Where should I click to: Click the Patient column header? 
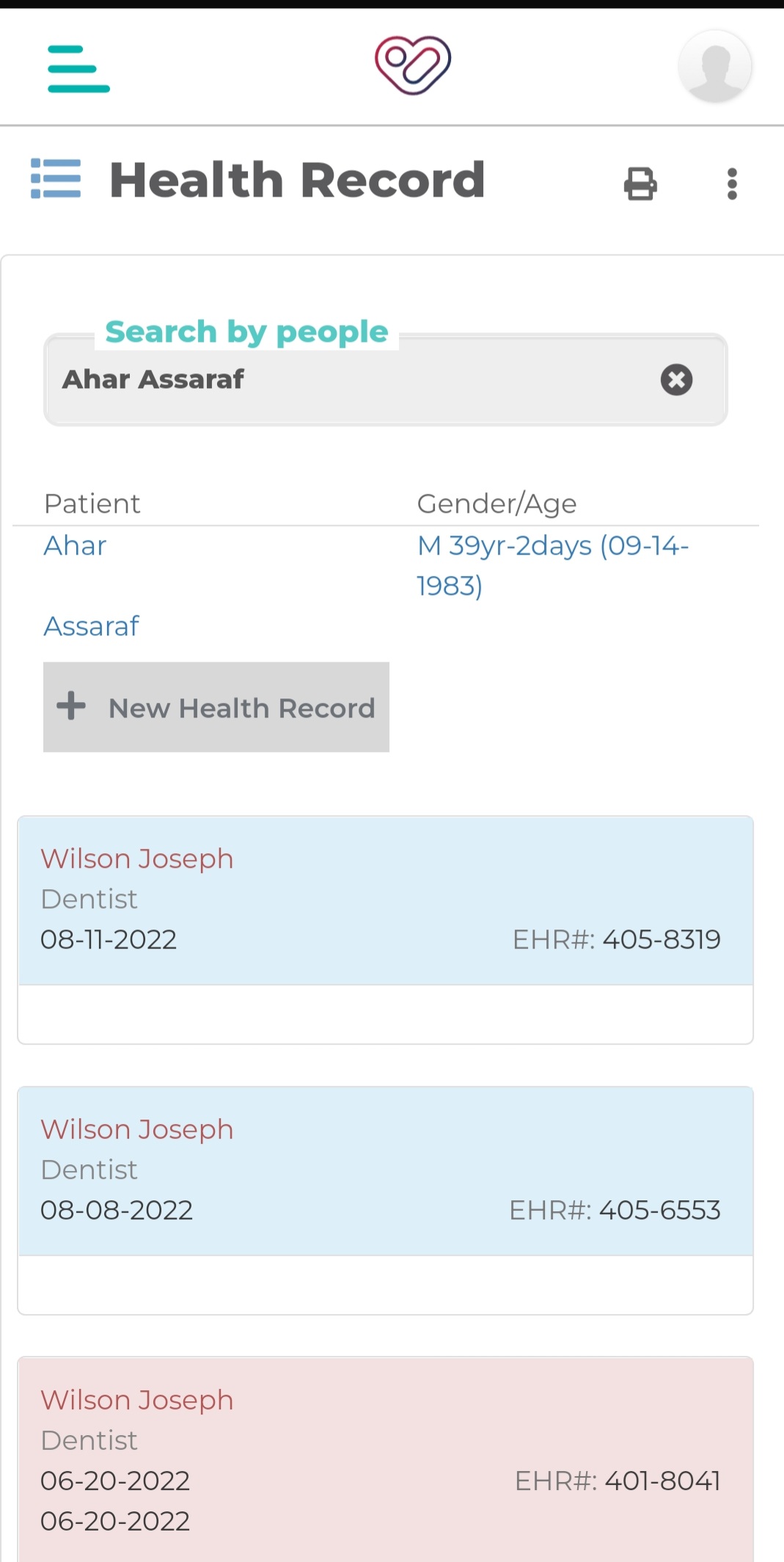point(92,503)
